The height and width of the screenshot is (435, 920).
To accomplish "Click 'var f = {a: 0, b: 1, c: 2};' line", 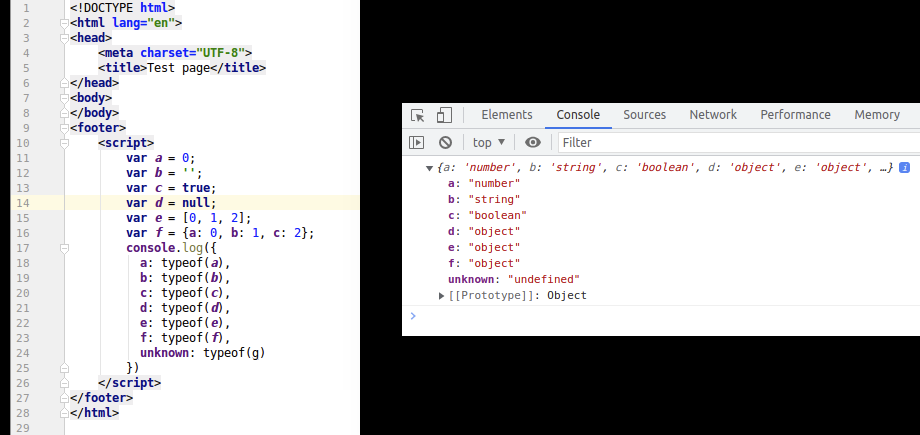I will (x=220, y=233).
